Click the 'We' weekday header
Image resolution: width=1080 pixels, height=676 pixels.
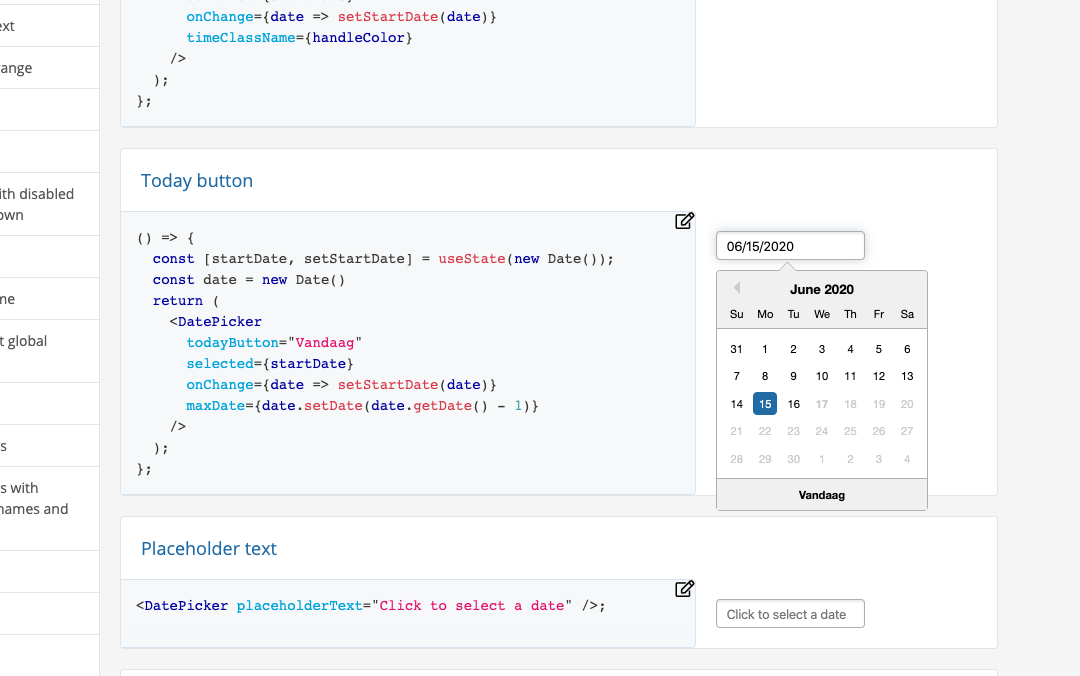pos(822,314)
